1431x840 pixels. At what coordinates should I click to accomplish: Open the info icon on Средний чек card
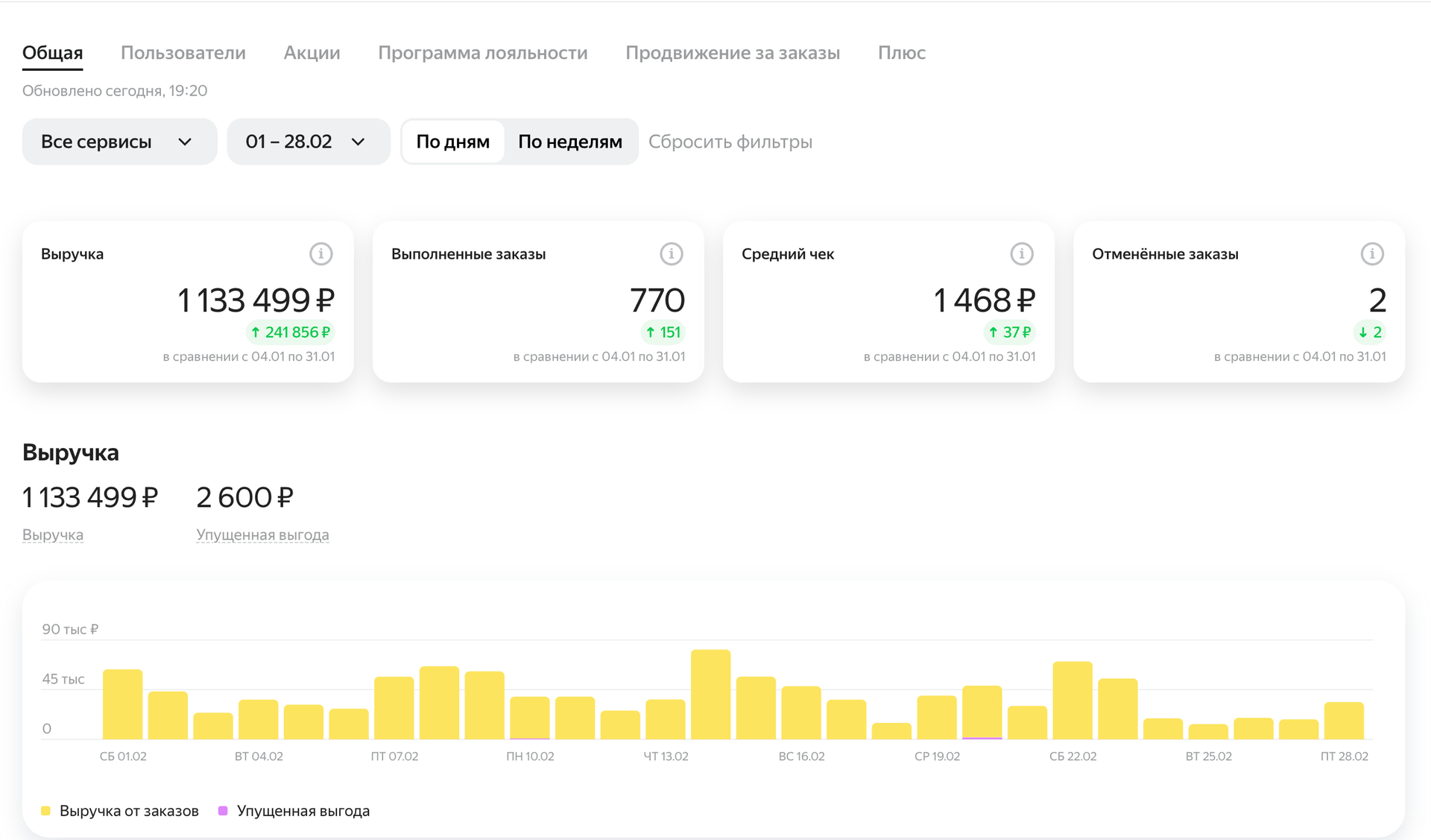[x=1021, y=254]
